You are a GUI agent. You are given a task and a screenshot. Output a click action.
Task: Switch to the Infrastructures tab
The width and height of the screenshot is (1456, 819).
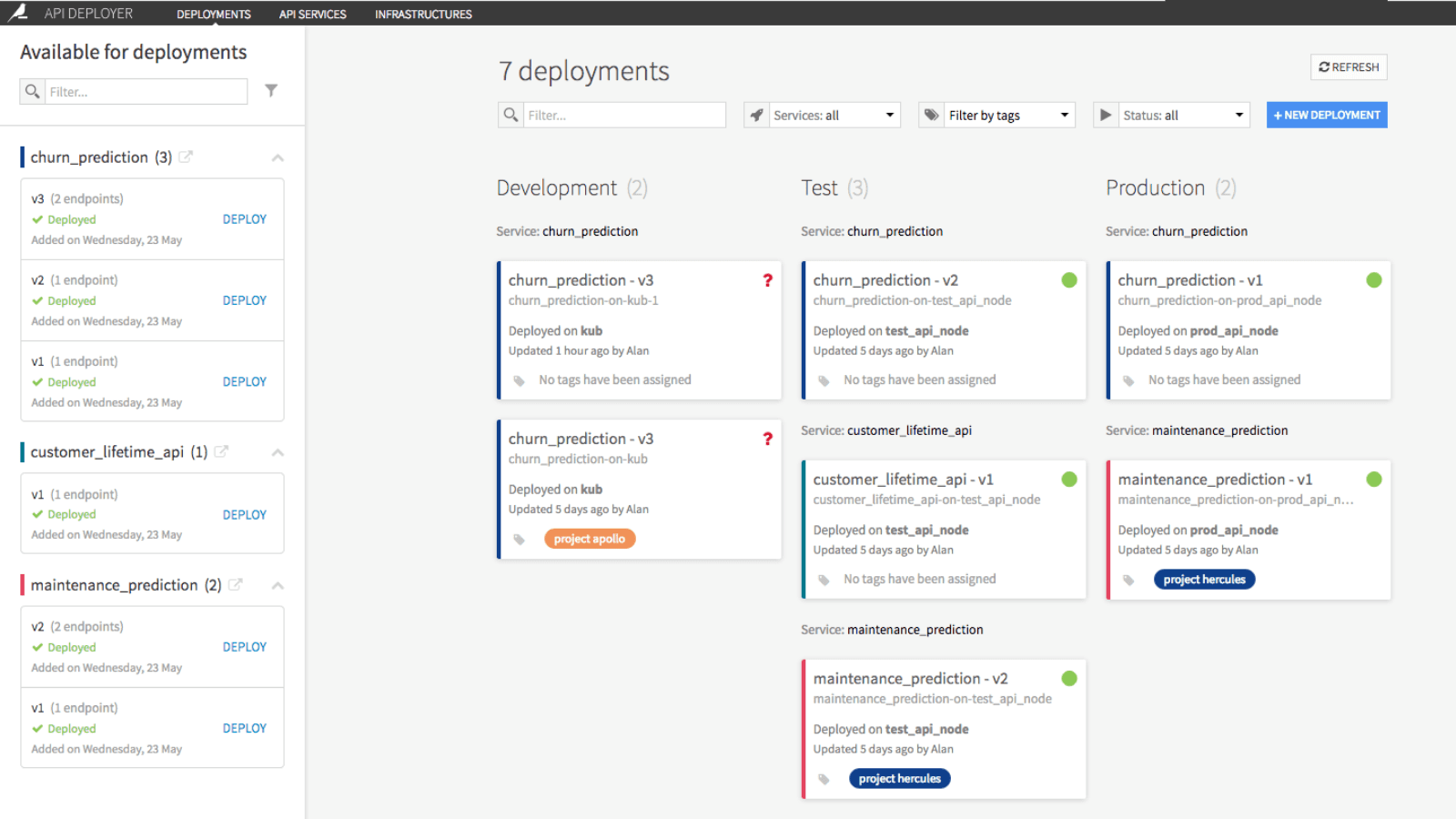coord(423,14)
